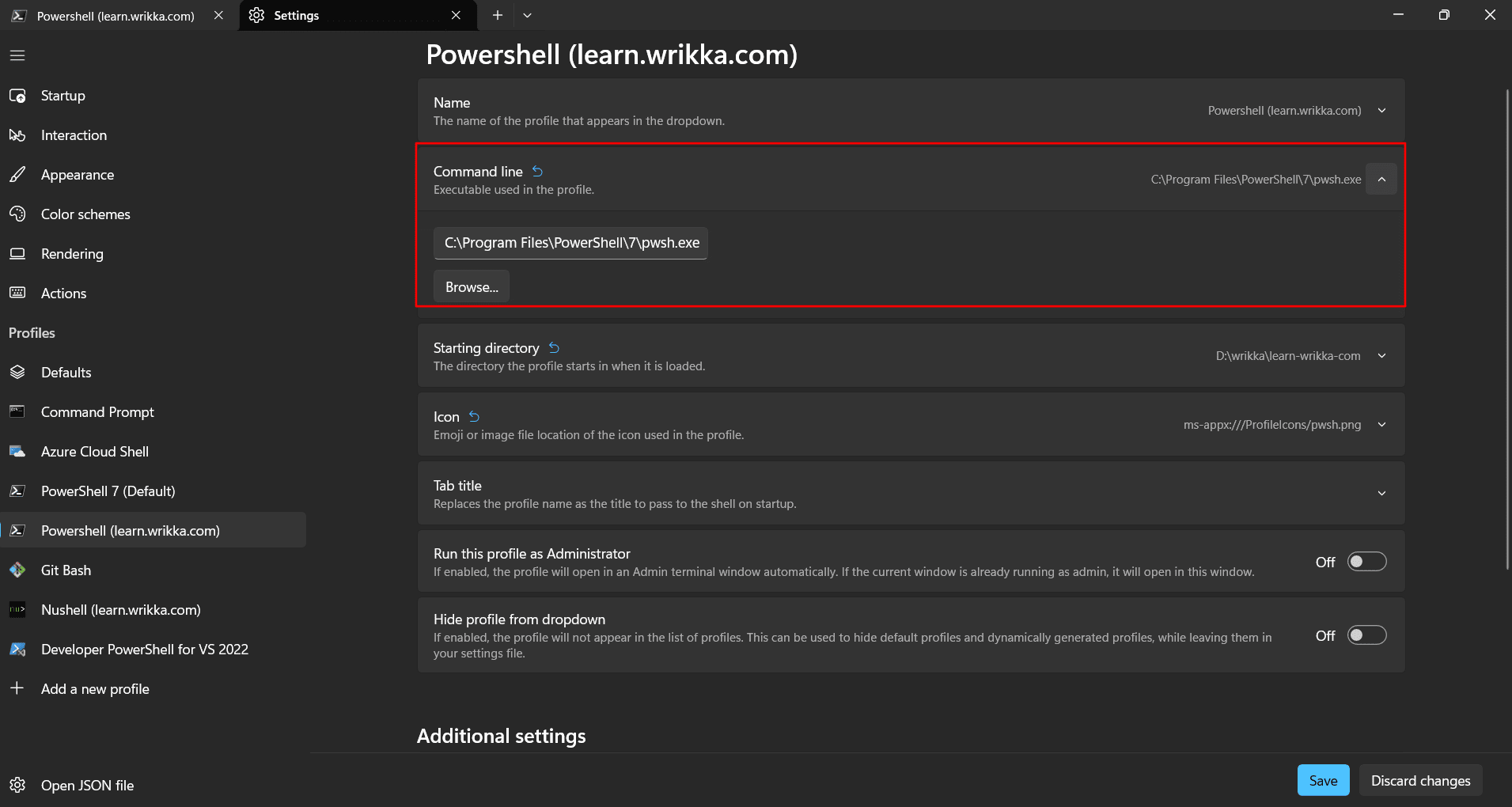Open Actions settings page

[153, 294]
